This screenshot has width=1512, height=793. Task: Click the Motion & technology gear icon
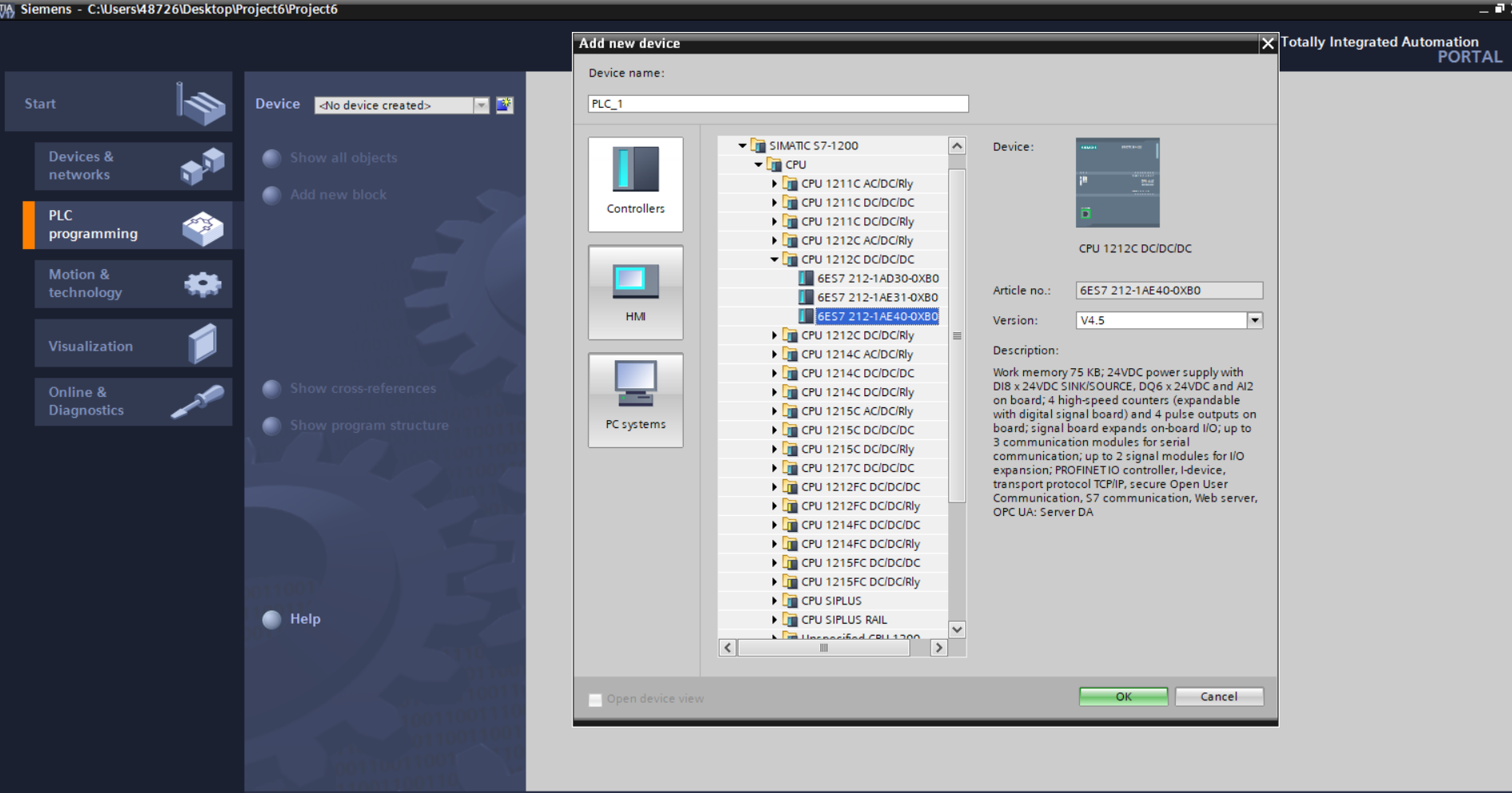pyautogui.click(x=203, y=284)
